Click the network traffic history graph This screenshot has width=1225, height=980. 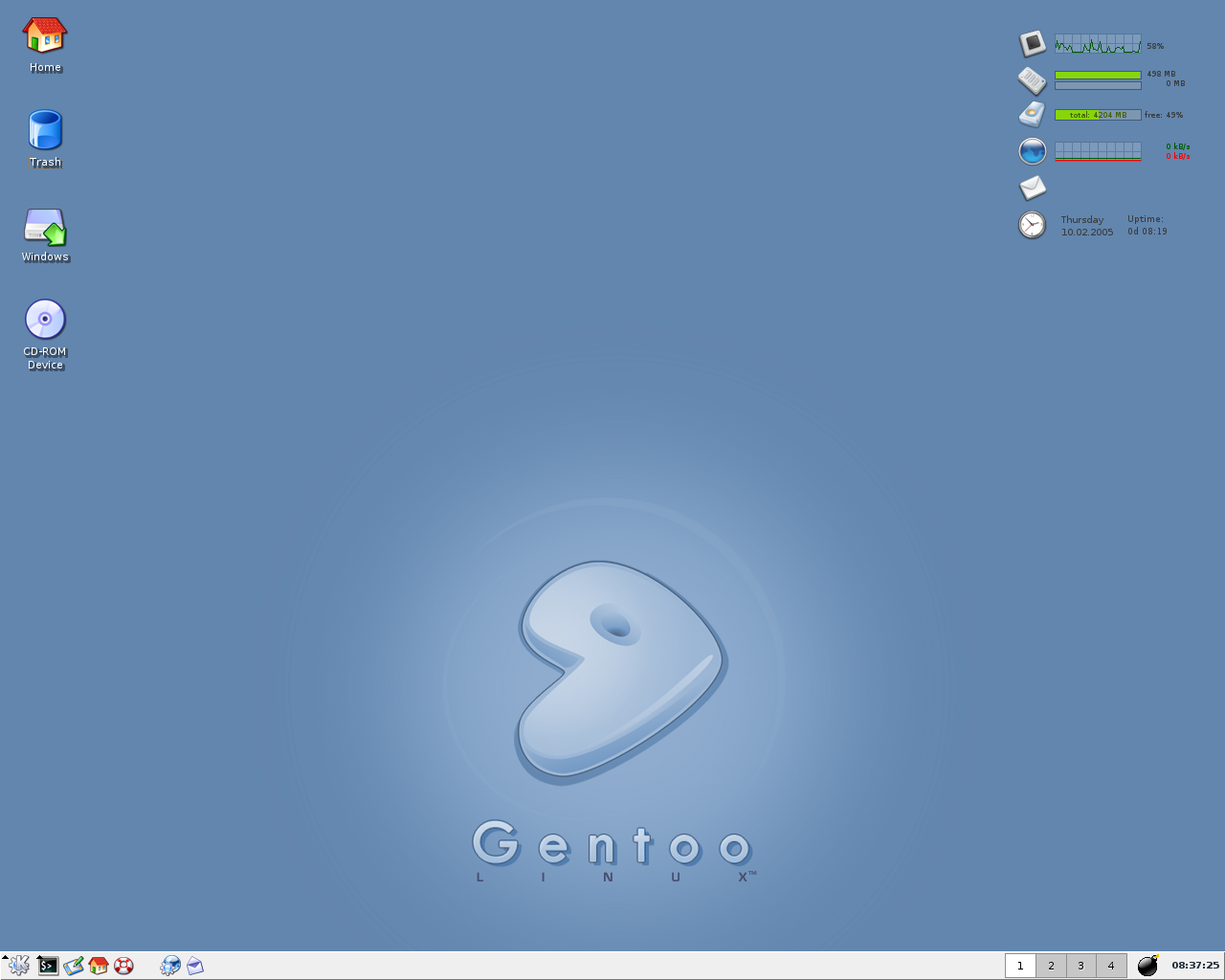point(1098,151)
